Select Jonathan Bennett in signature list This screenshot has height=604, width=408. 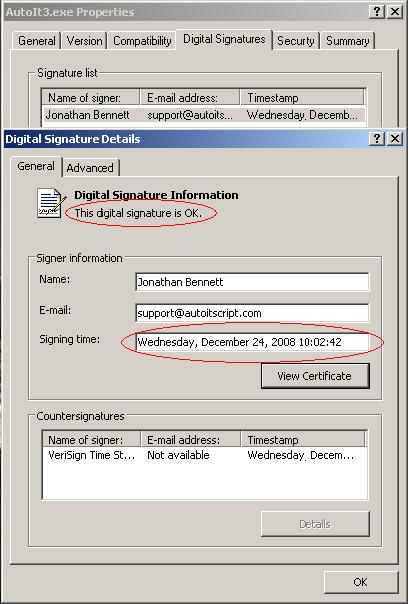point(203,115)
